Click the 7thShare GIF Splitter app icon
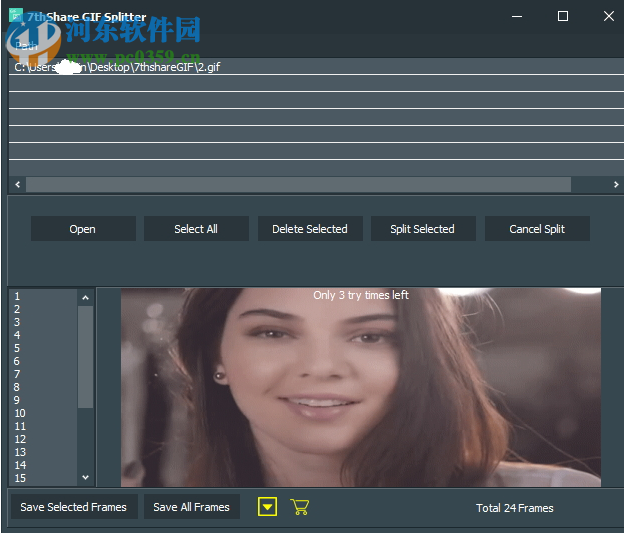The width and height of the screenshot is (624, 533). (x=16, y=16)
